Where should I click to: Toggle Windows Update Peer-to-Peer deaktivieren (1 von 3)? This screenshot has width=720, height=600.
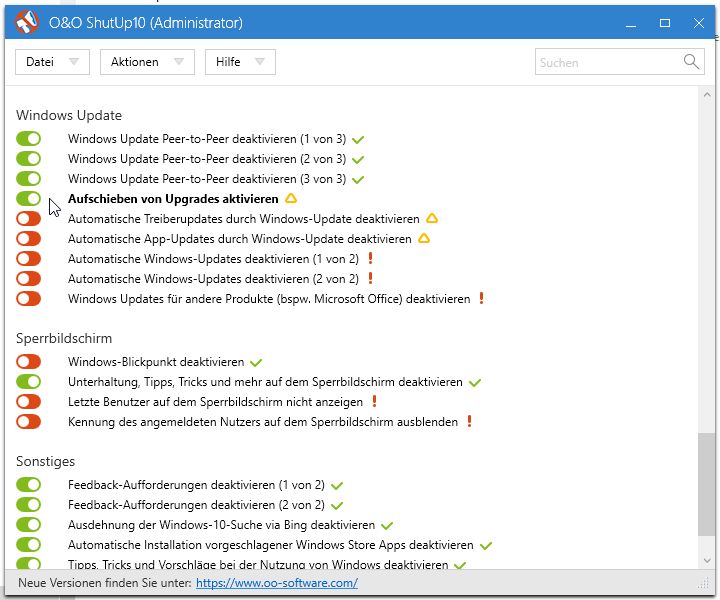28,139
